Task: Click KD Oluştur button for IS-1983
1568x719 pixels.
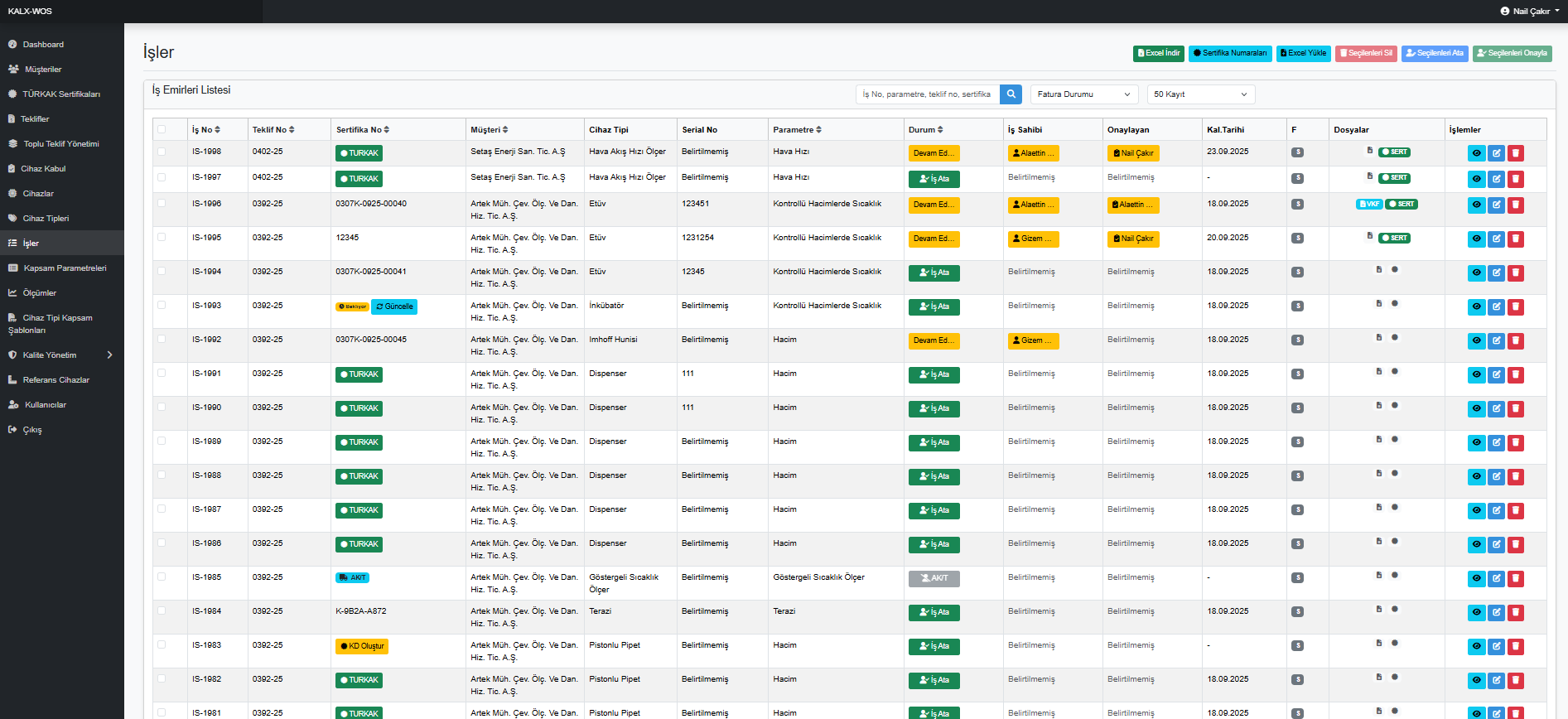Action: [x=362, y=646]
